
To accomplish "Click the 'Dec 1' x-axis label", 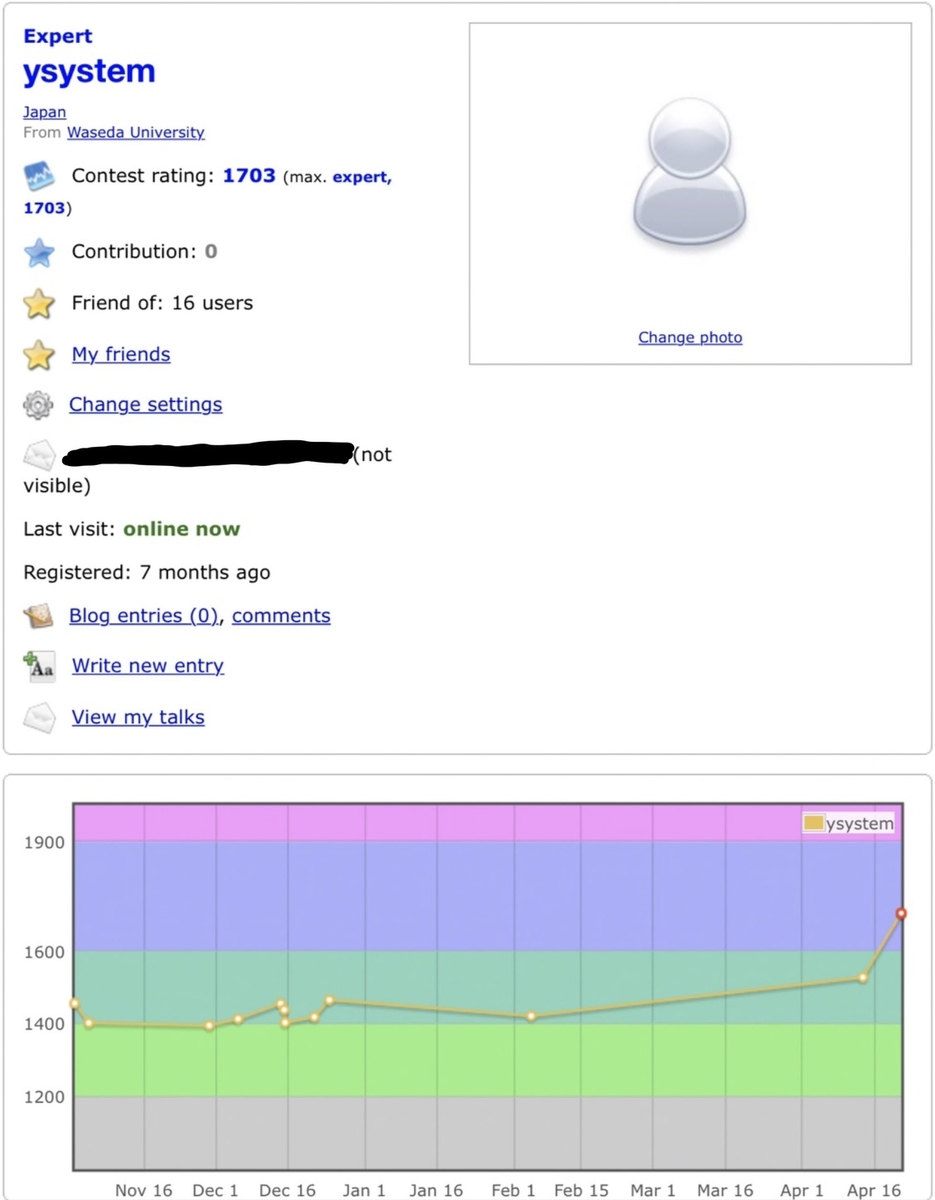I will coord(215,1190).
